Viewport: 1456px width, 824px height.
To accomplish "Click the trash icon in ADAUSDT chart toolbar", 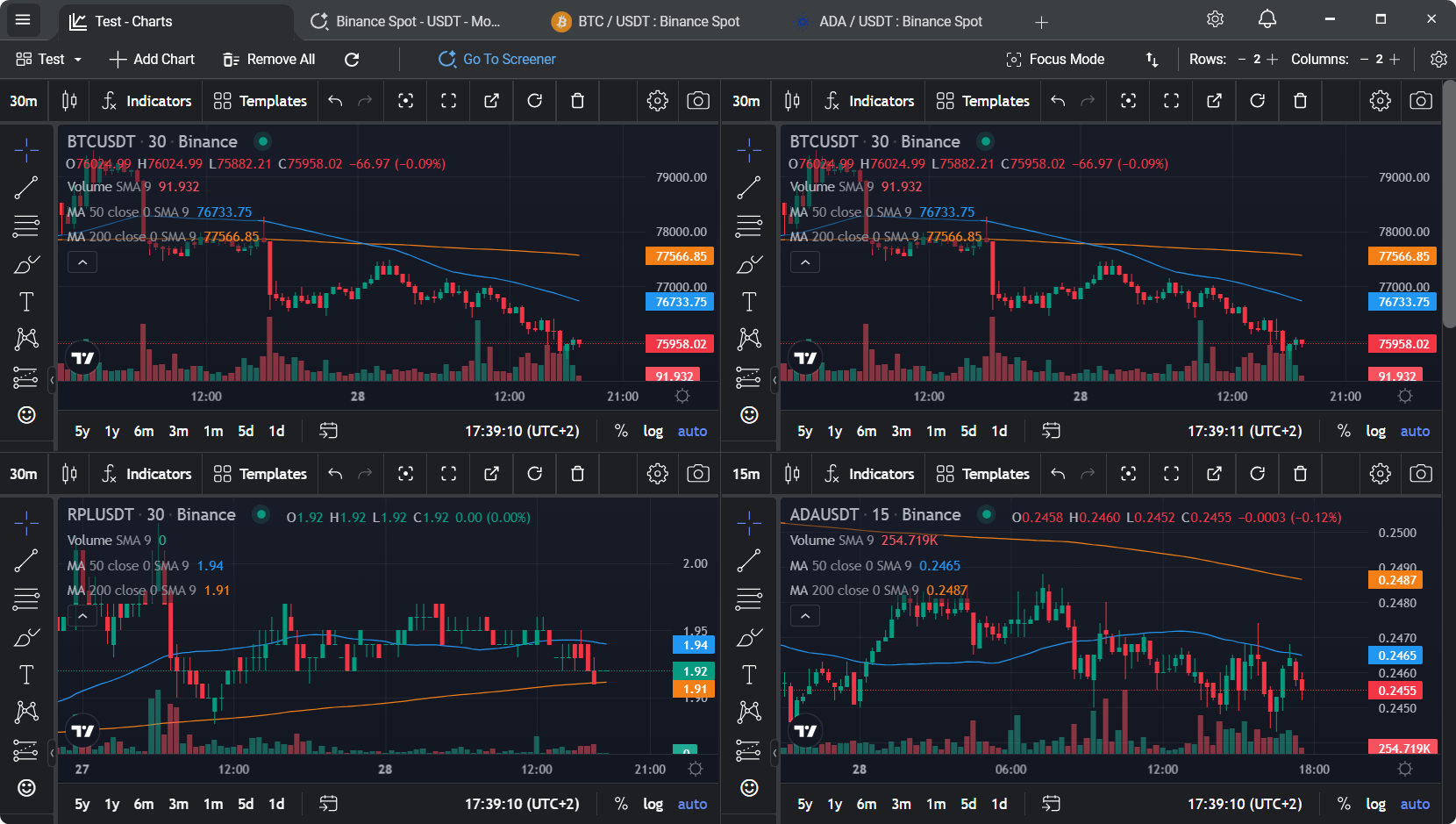I will pos(1300,474).
